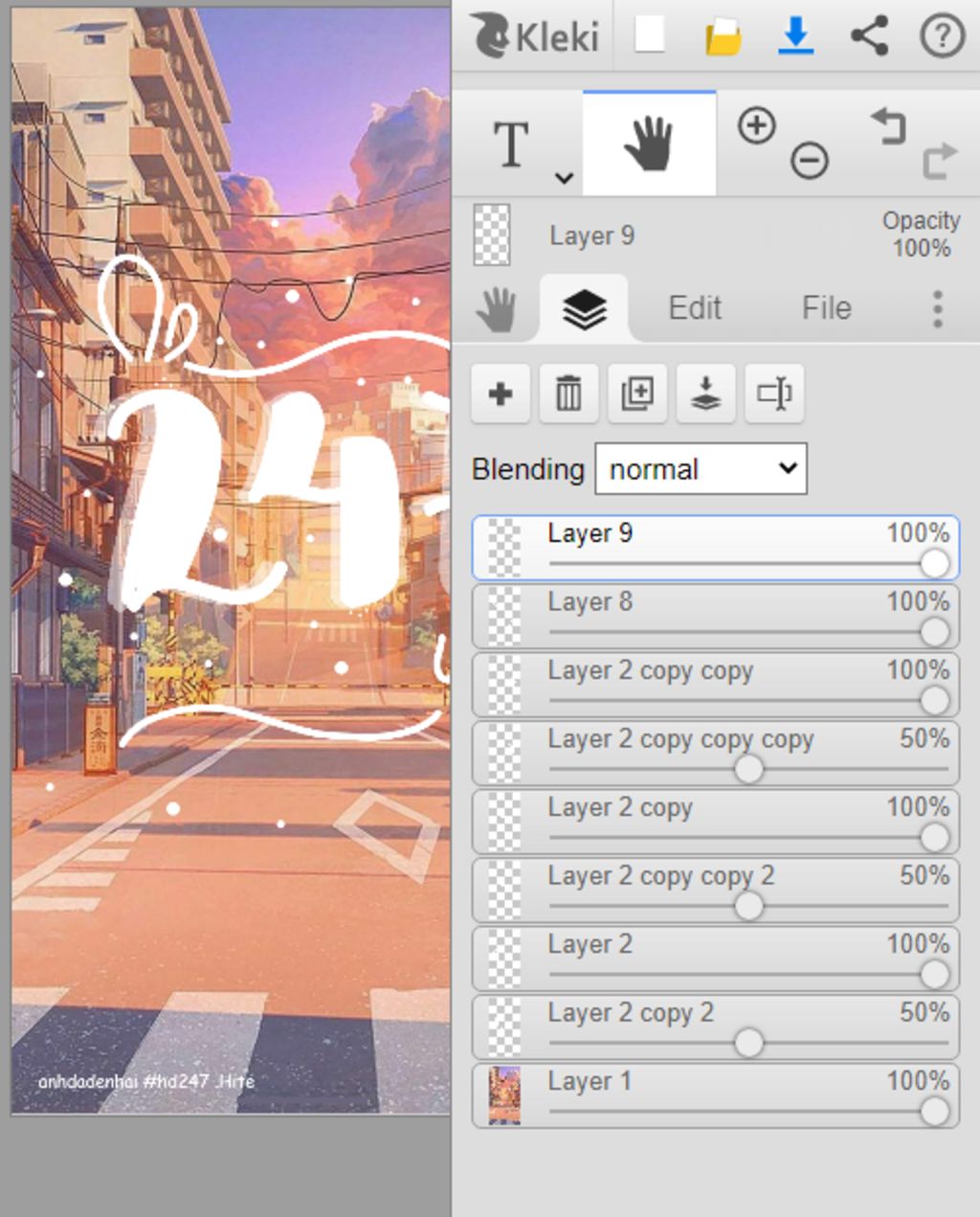Zoom in with the plus magnifier

click(756, 125)
